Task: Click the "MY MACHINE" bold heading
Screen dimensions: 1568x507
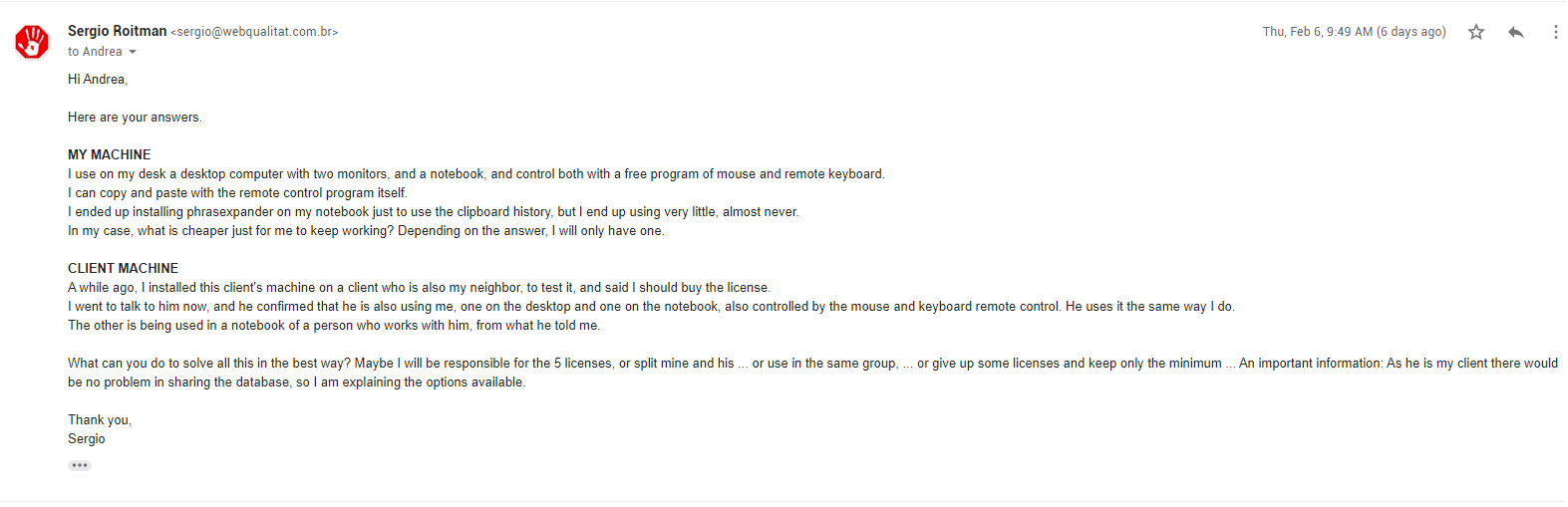Action: point(110,154)
